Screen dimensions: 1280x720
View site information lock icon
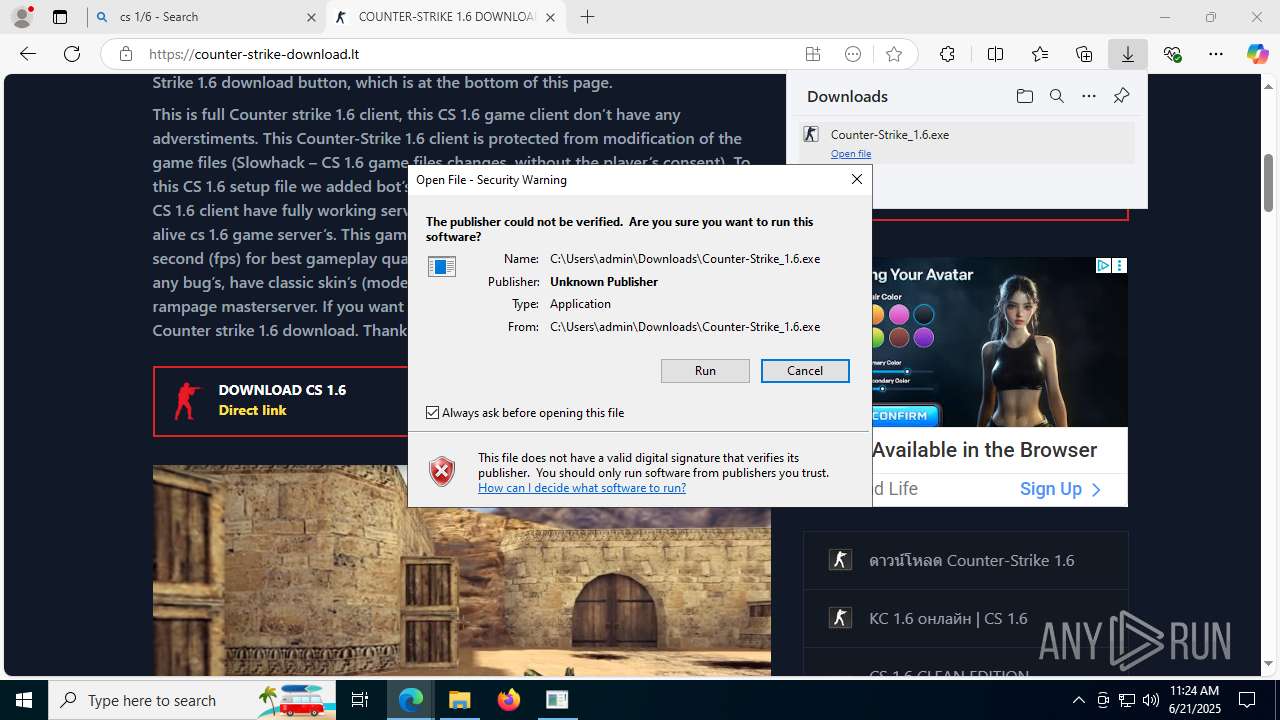click(x=125, y=54)
